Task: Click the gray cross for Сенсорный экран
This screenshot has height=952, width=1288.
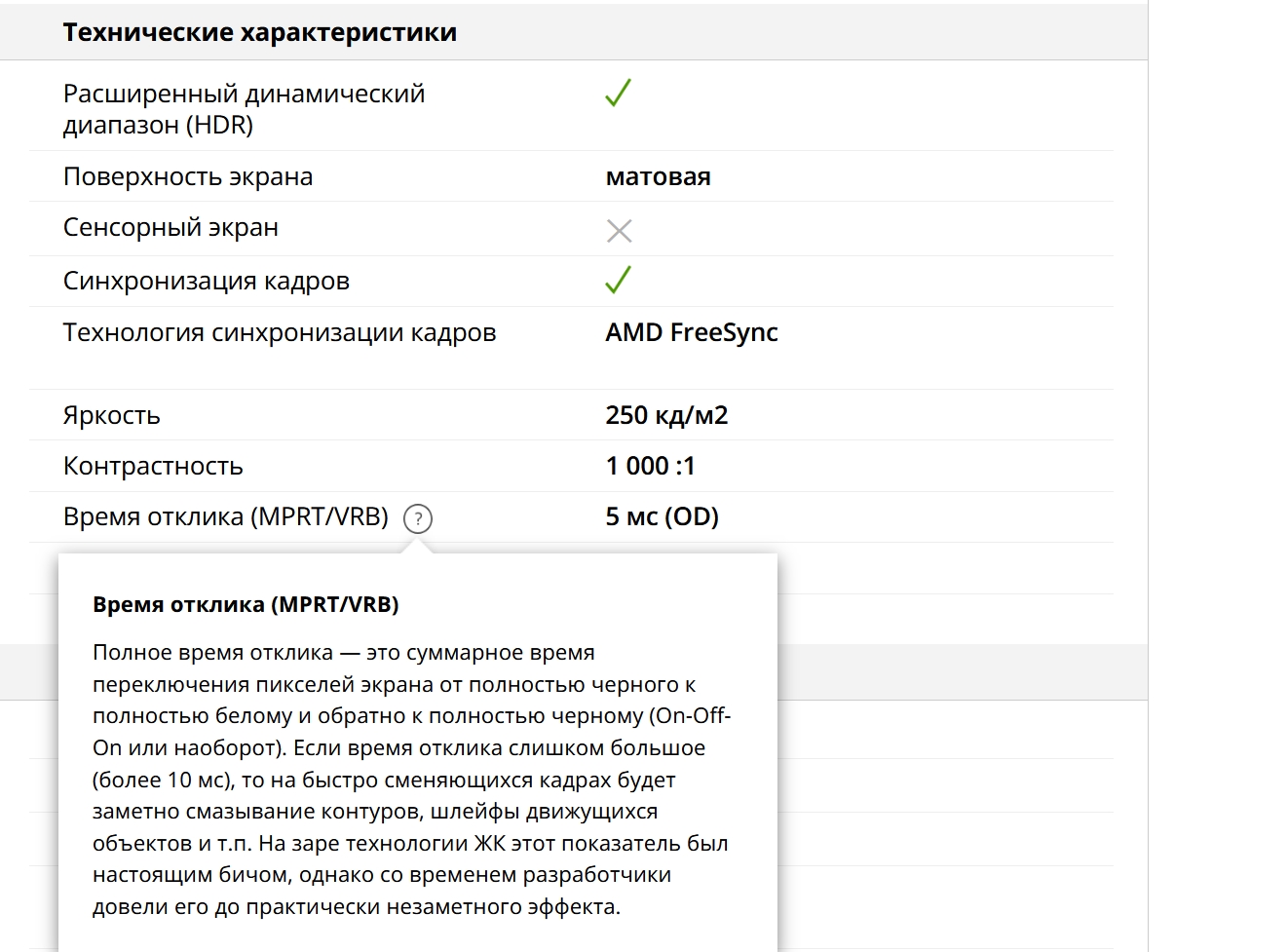Action: pos(619,231)
